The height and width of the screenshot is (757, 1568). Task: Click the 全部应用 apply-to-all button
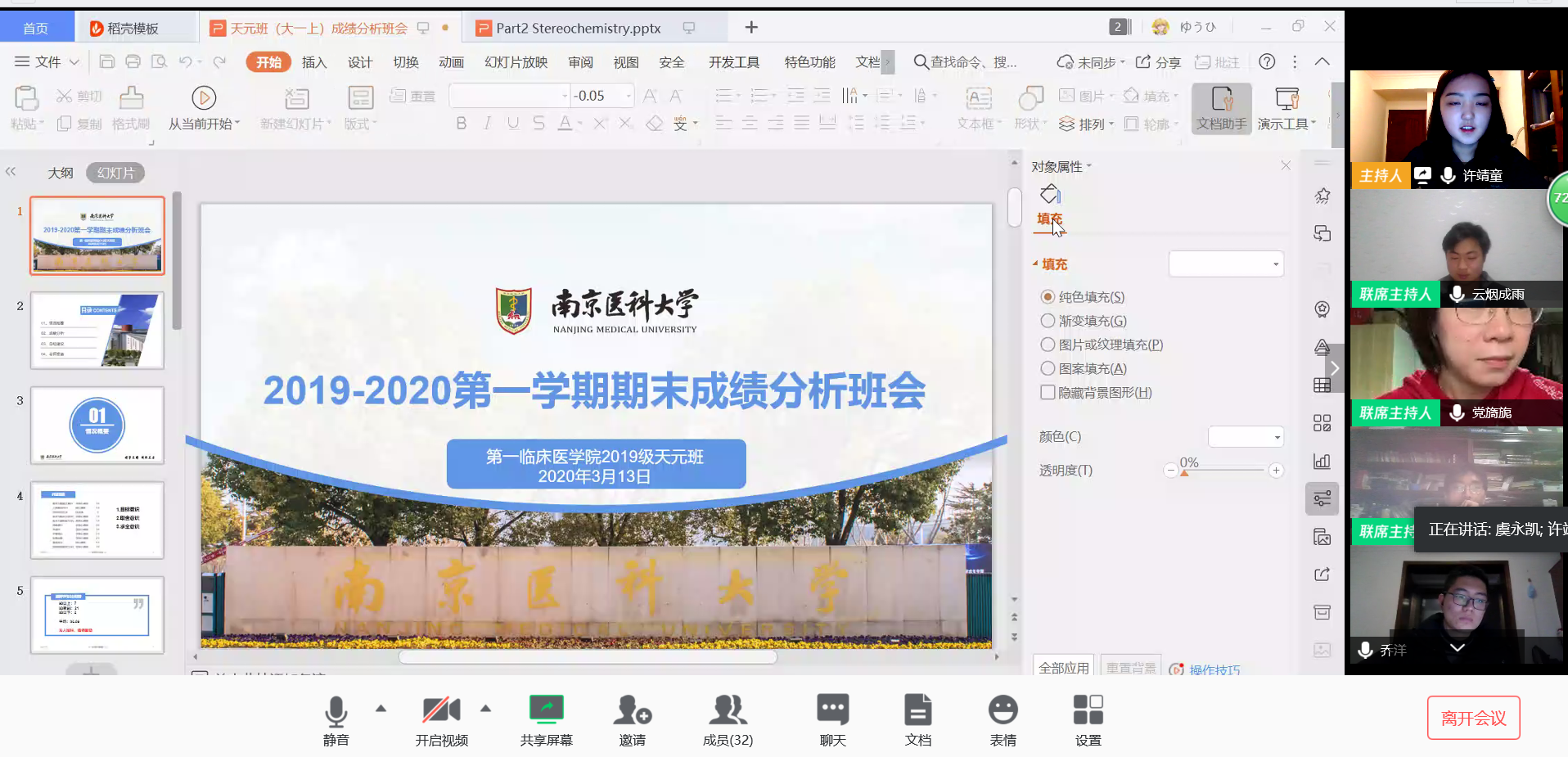point(1063,667)
